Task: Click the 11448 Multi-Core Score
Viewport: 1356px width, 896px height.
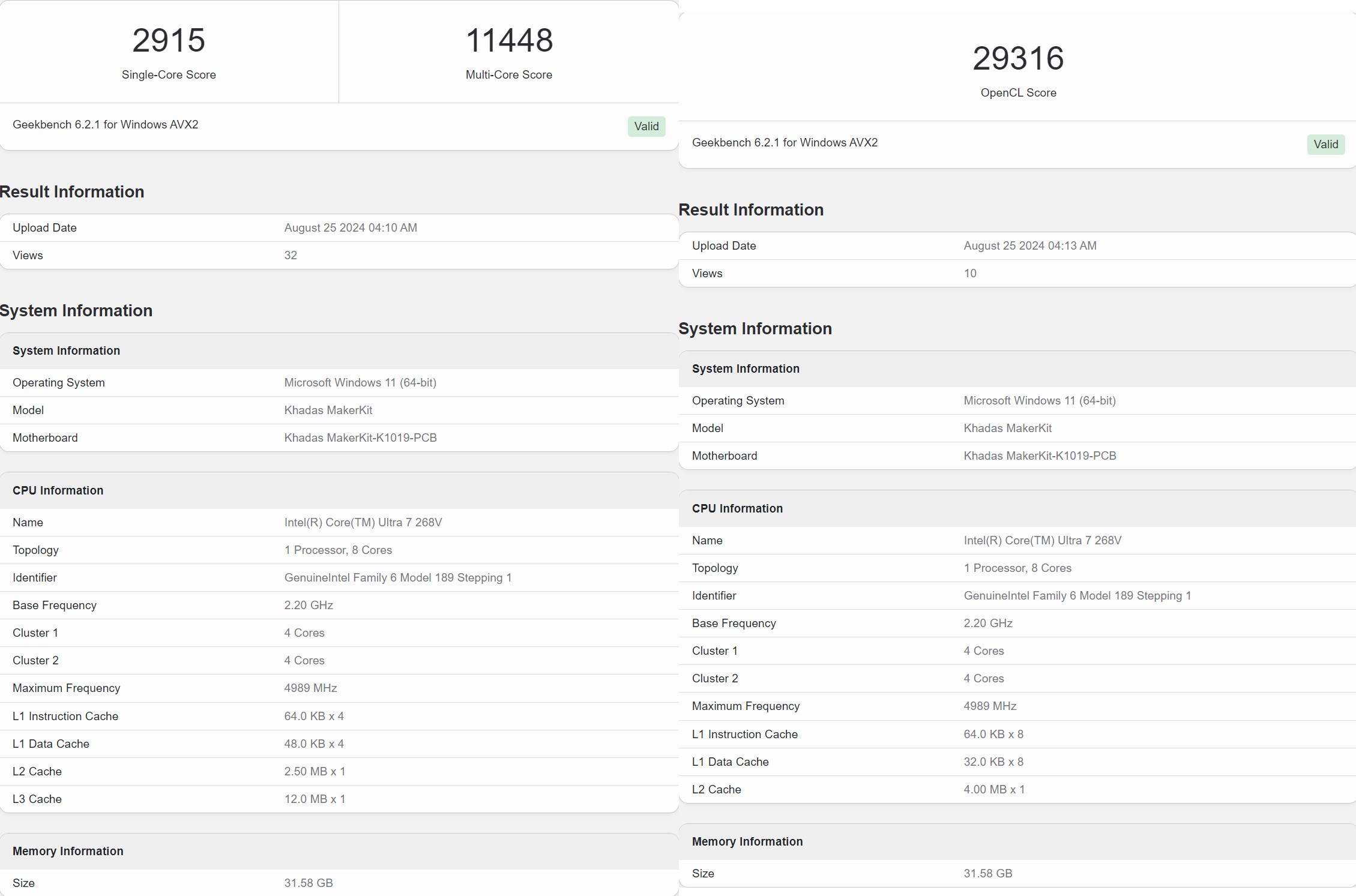Action: click(509, 41)
